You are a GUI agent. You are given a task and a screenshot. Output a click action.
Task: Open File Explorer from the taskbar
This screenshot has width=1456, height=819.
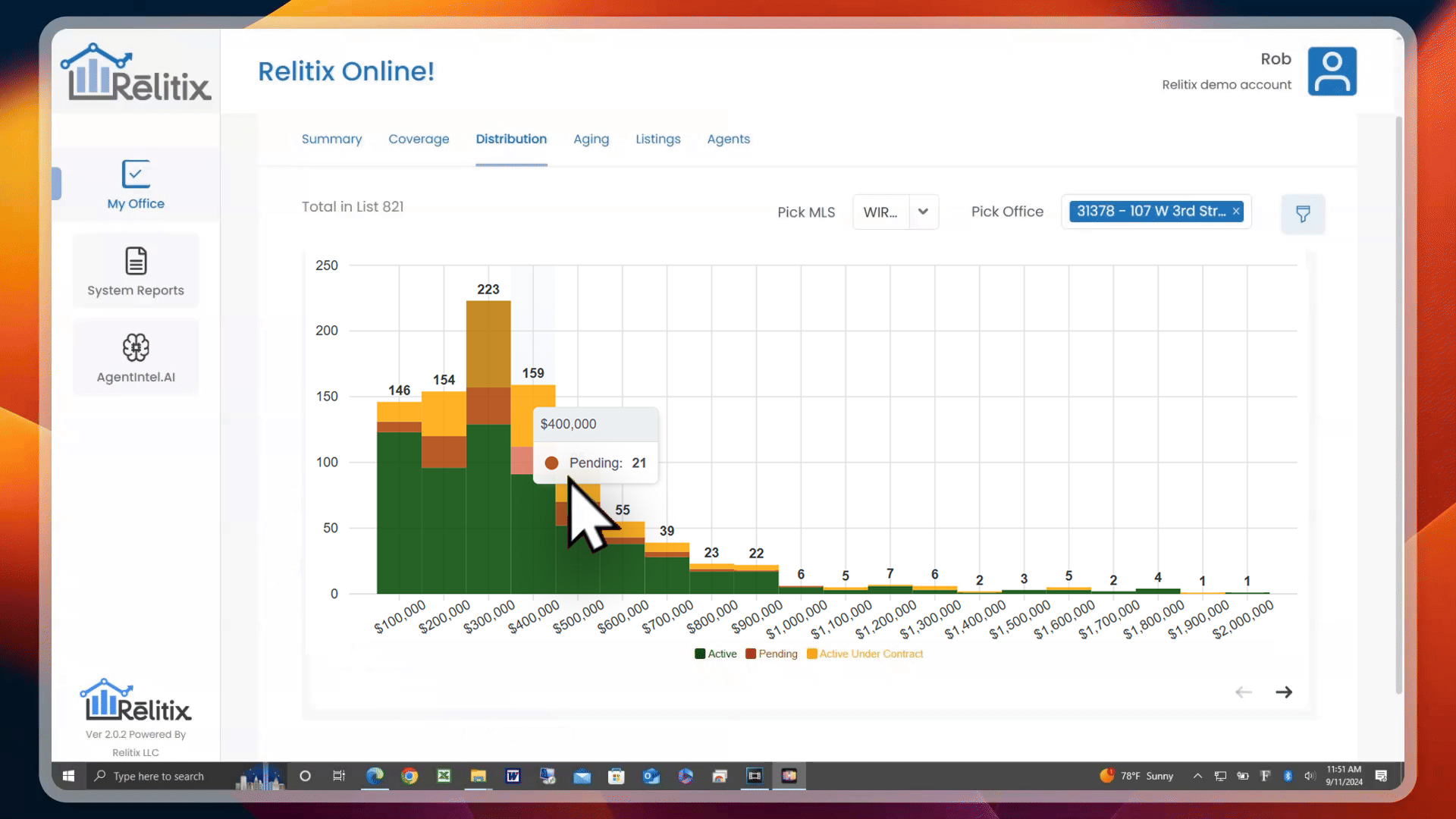tap(478, 776)
